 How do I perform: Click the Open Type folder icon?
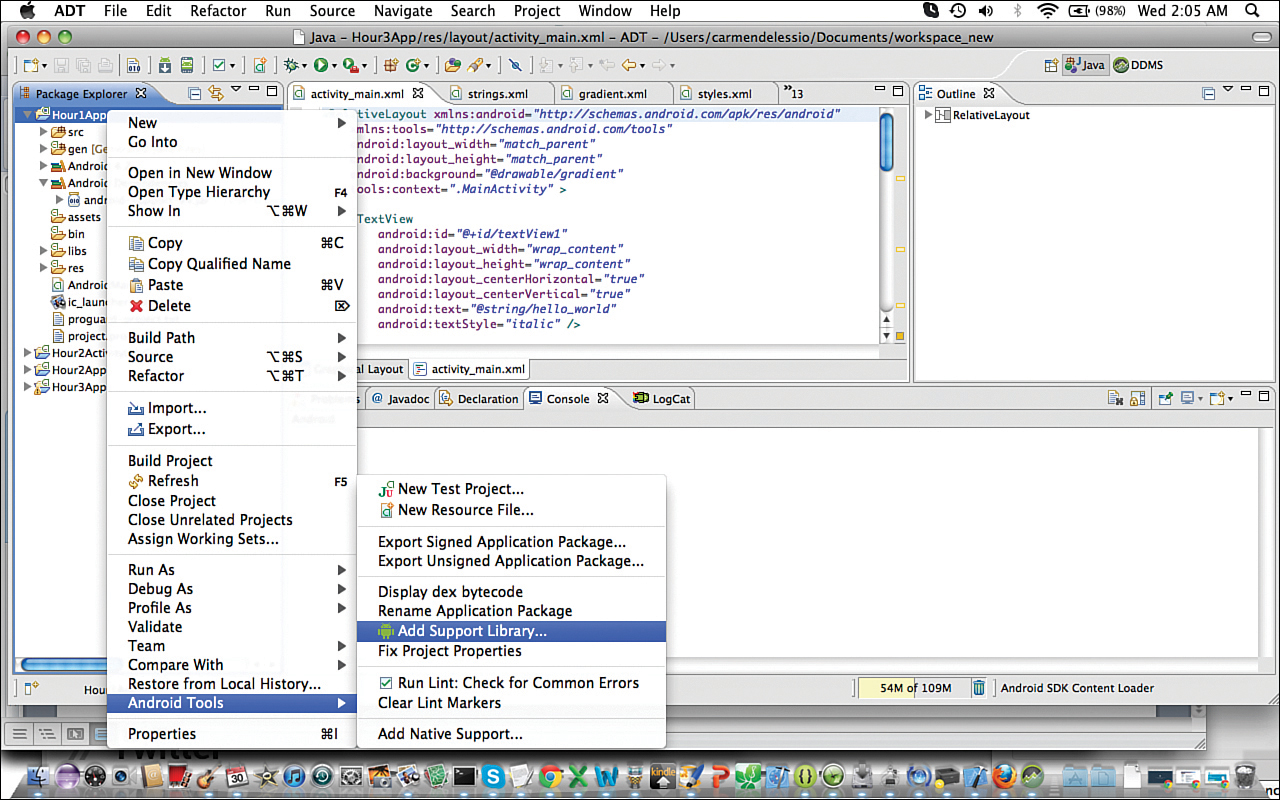point(453,65)
